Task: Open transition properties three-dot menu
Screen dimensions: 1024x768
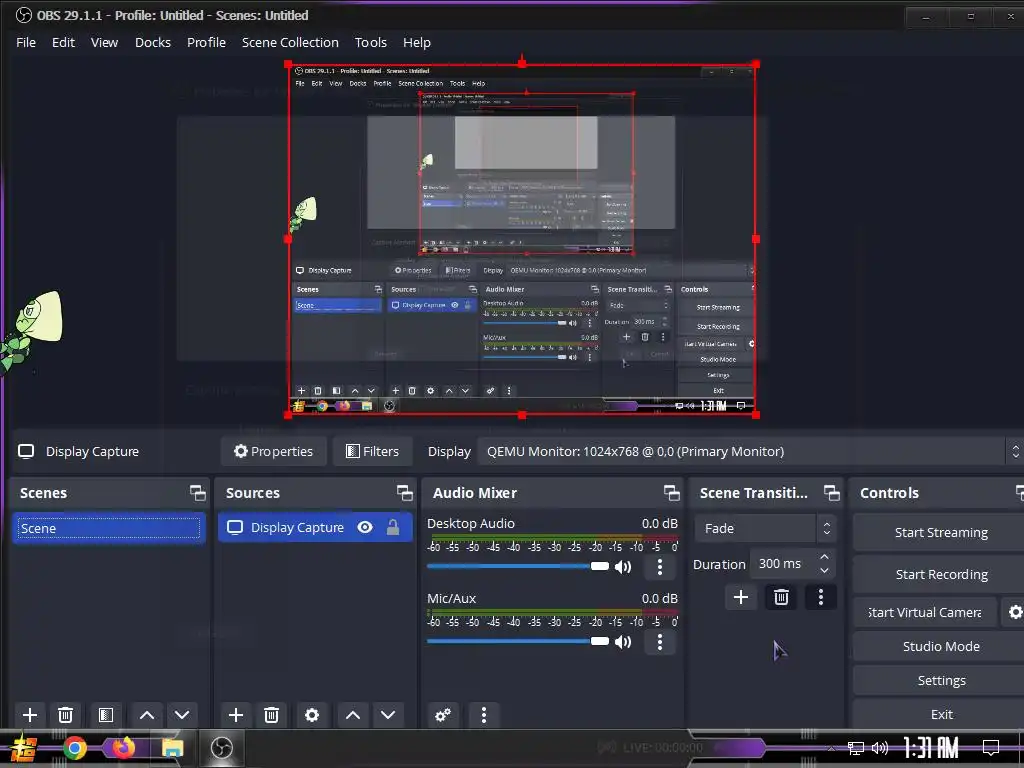Action: pos(821,597)
